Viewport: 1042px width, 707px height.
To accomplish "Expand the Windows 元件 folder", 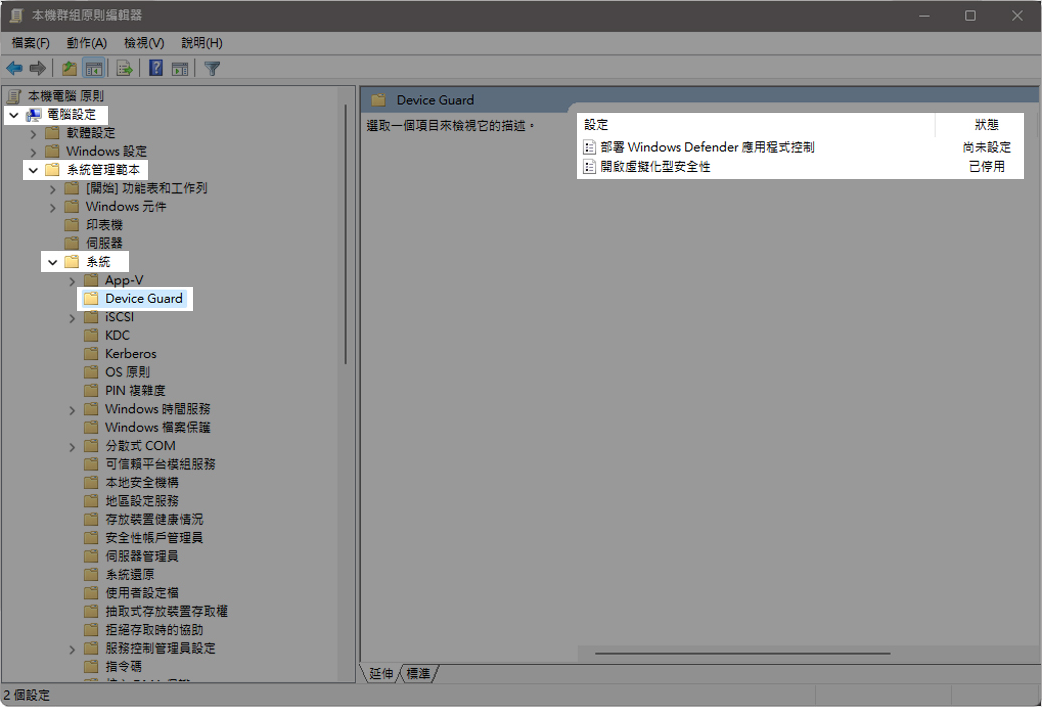I will [53, 207].
